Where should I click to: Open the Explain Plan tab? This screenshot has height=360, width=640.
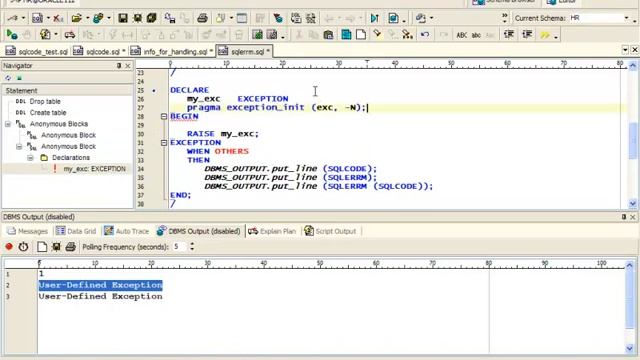click(272, 231)
